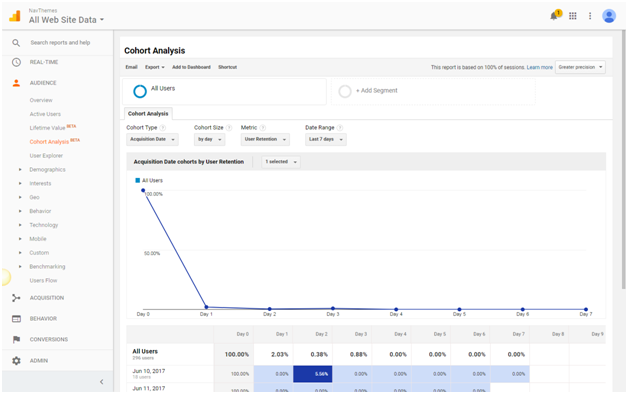Image resolution: width=628 pixels, height=394 pixels.
Task: Open the three-dot options menu
Action: coord(590,16)
